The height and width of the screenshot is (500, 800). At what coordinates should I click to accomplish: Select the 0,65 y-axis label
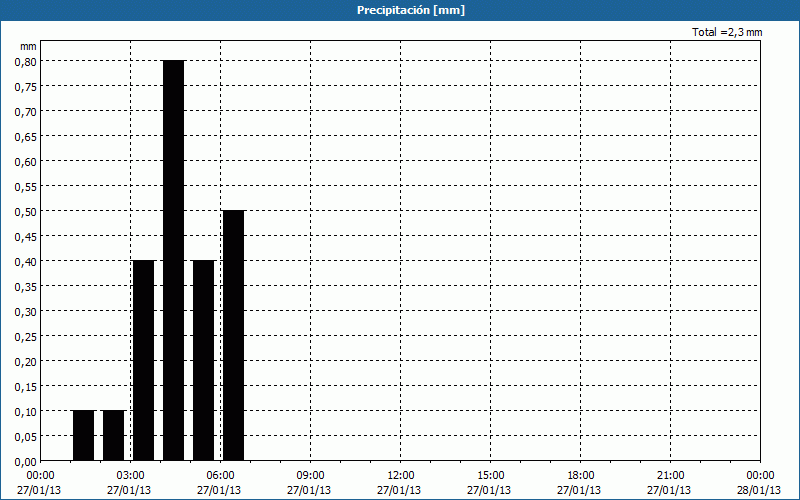pyautogui.click(x=26, y=137)
